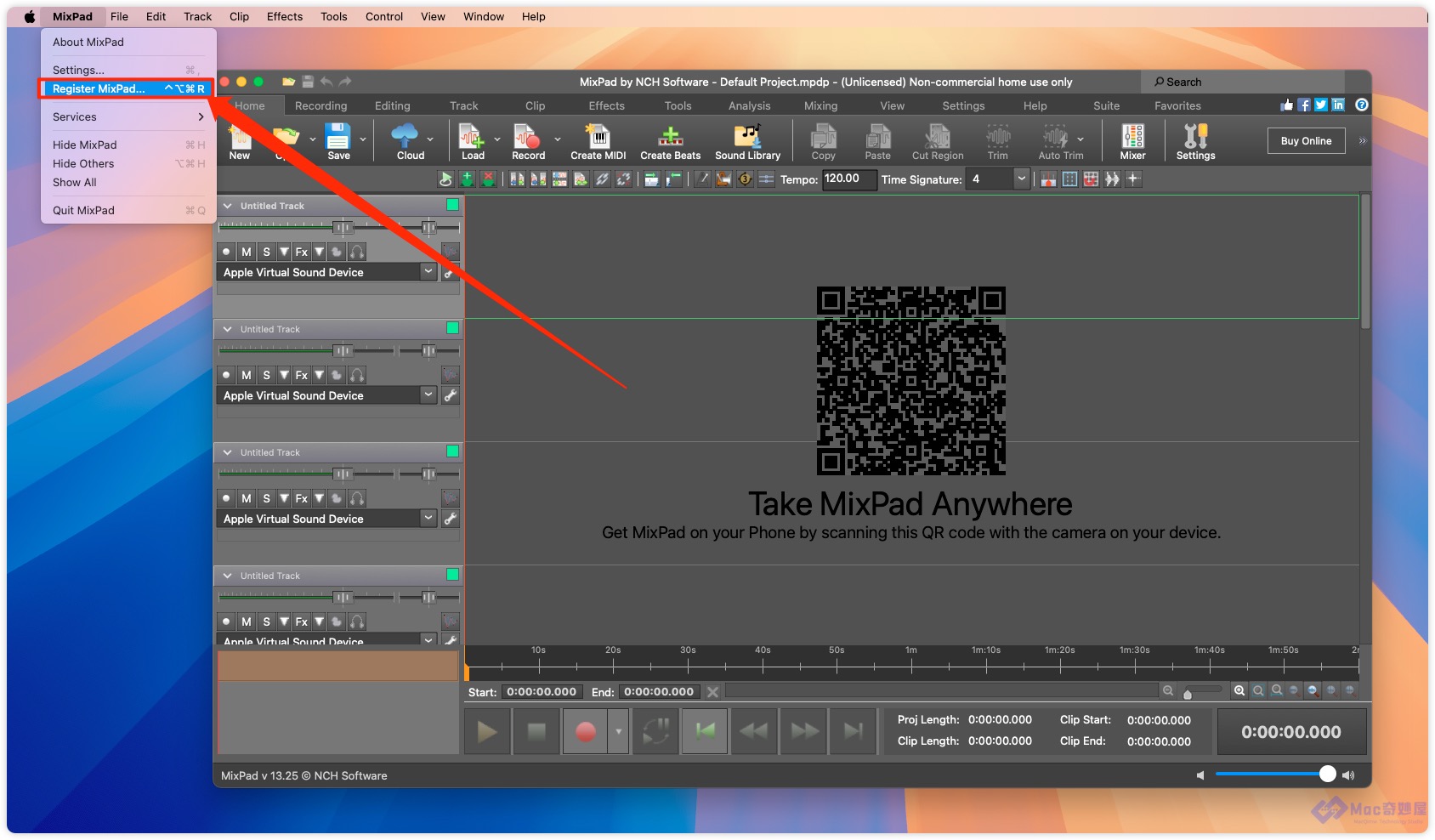Click the LinkedIn share icon
This screenshot has height=840, width=1435.
point(1338,105)
